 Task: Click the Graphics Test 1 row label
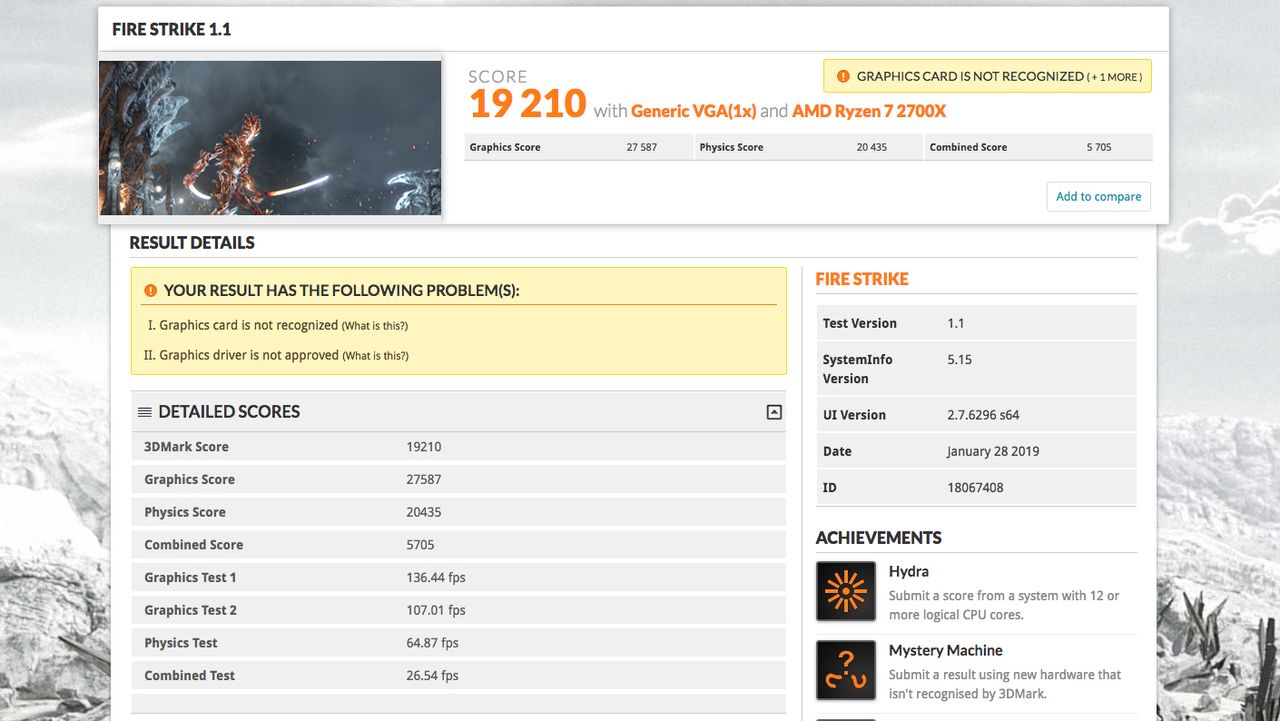[x=190, y=578]
